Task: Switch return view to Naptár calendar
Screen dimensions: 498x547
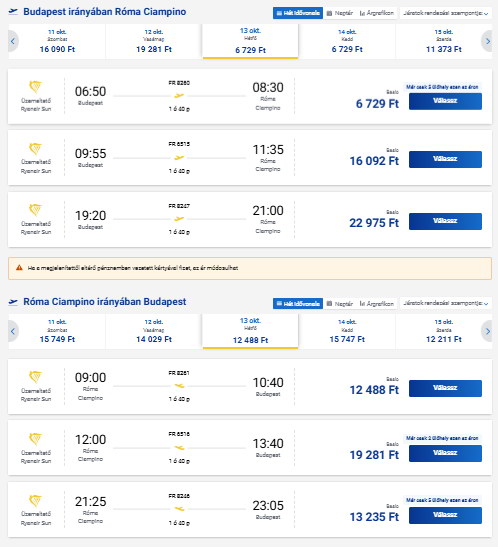Action: tap(340, 304)
